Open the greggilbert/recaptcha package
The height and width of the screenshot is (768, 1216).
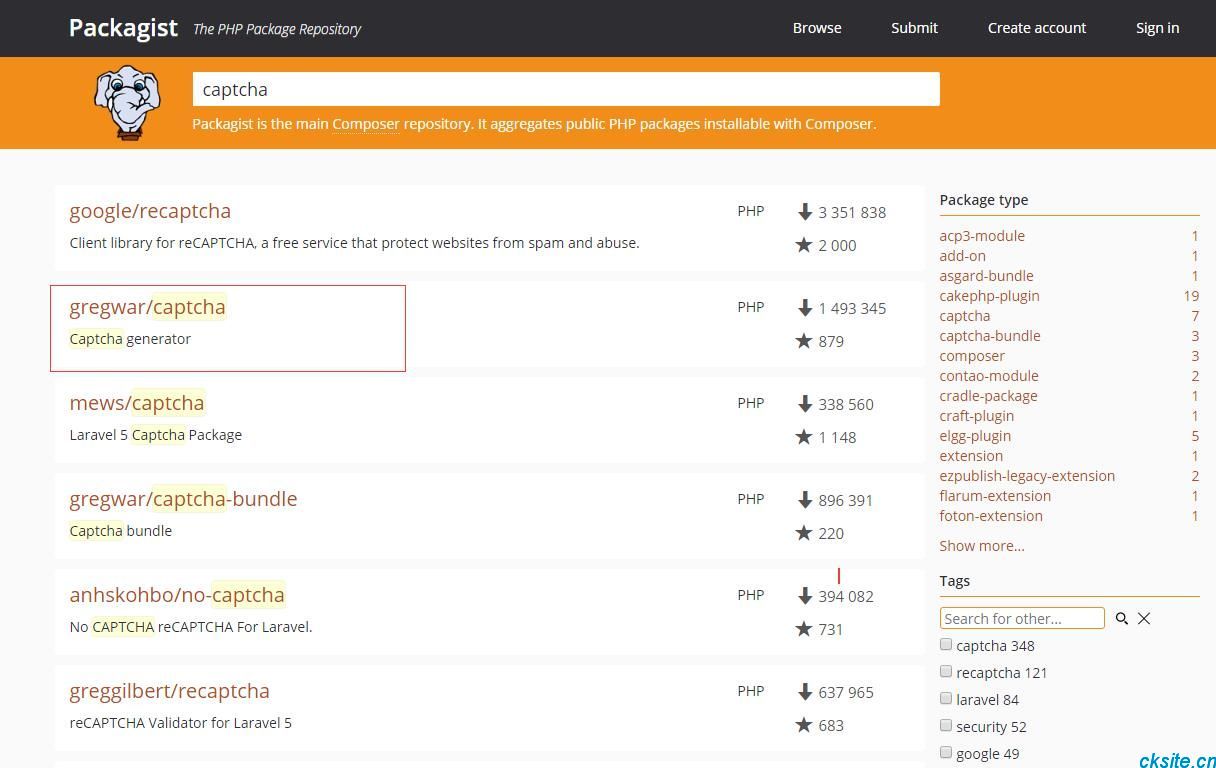coord(169,691)
